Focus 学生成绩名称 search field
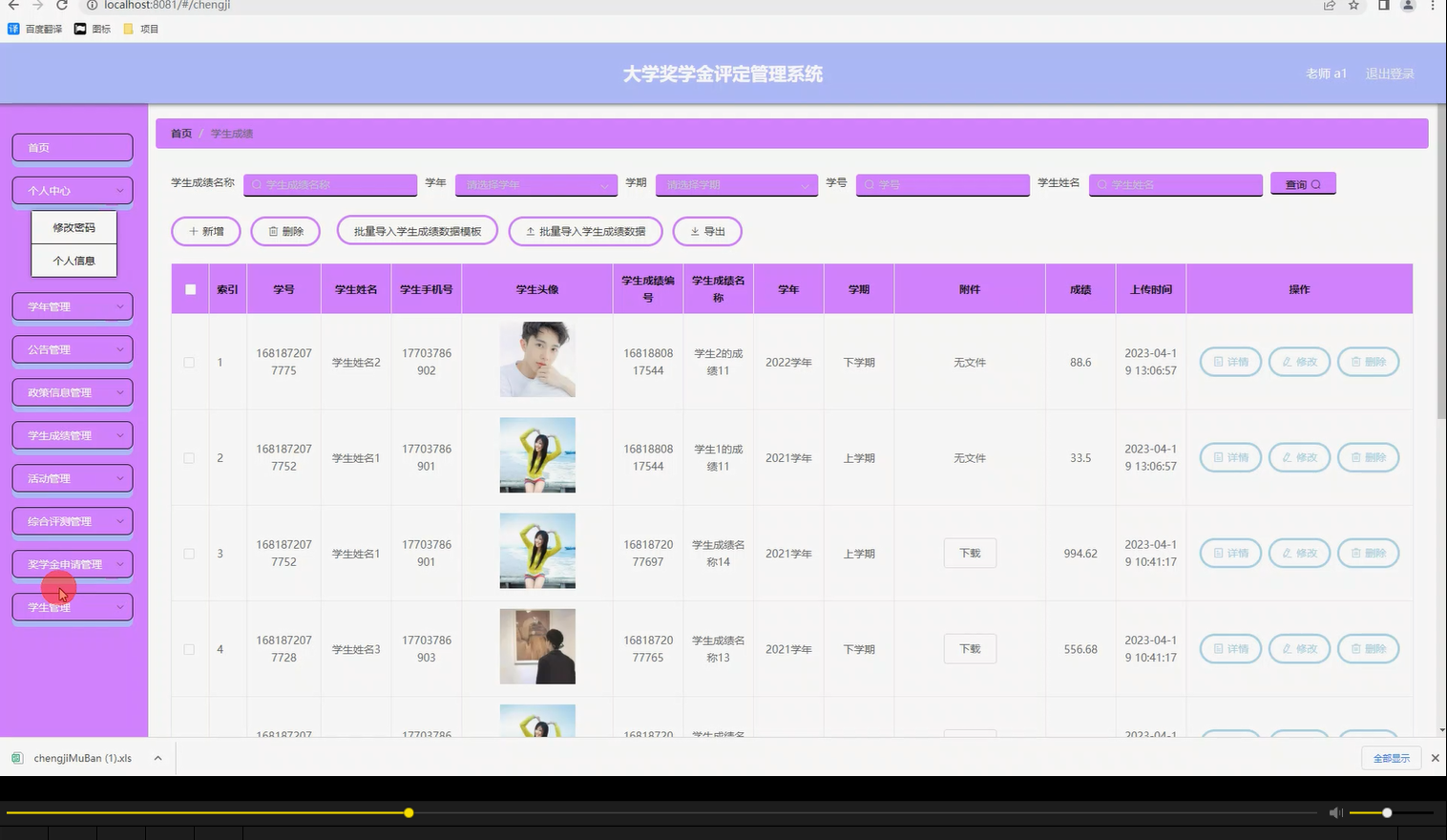This screenshot has height=840, width=1447. pos(330,184)
